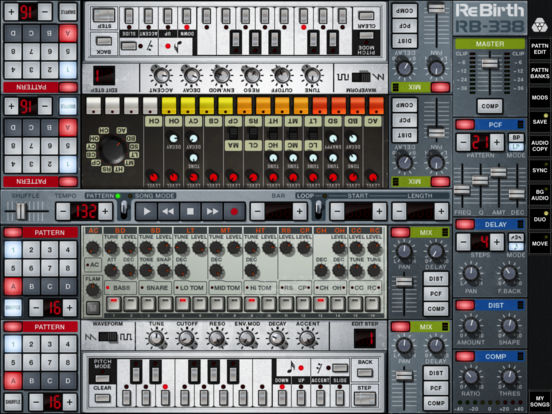This screenshot has height=414, width=552.
Task: Stop playback with the transport Stop button
Action: (190, 211)
